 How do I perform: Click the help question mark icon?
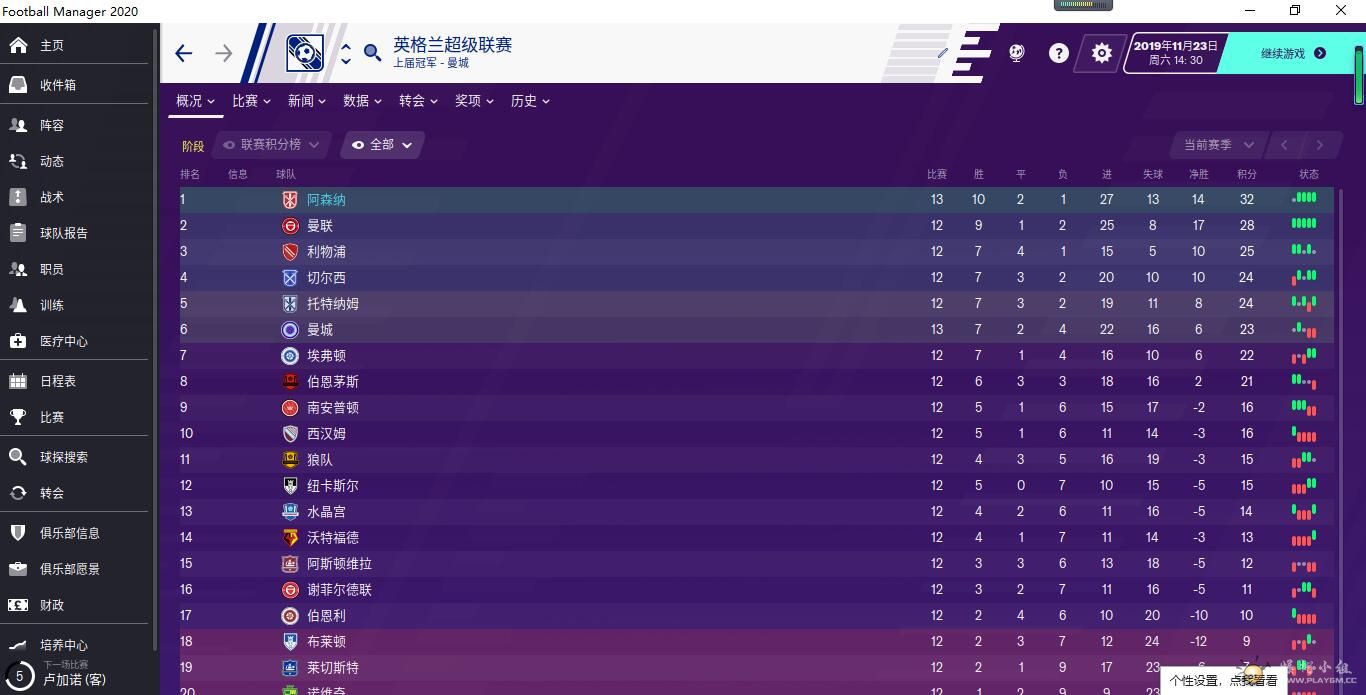(1058, 53)
